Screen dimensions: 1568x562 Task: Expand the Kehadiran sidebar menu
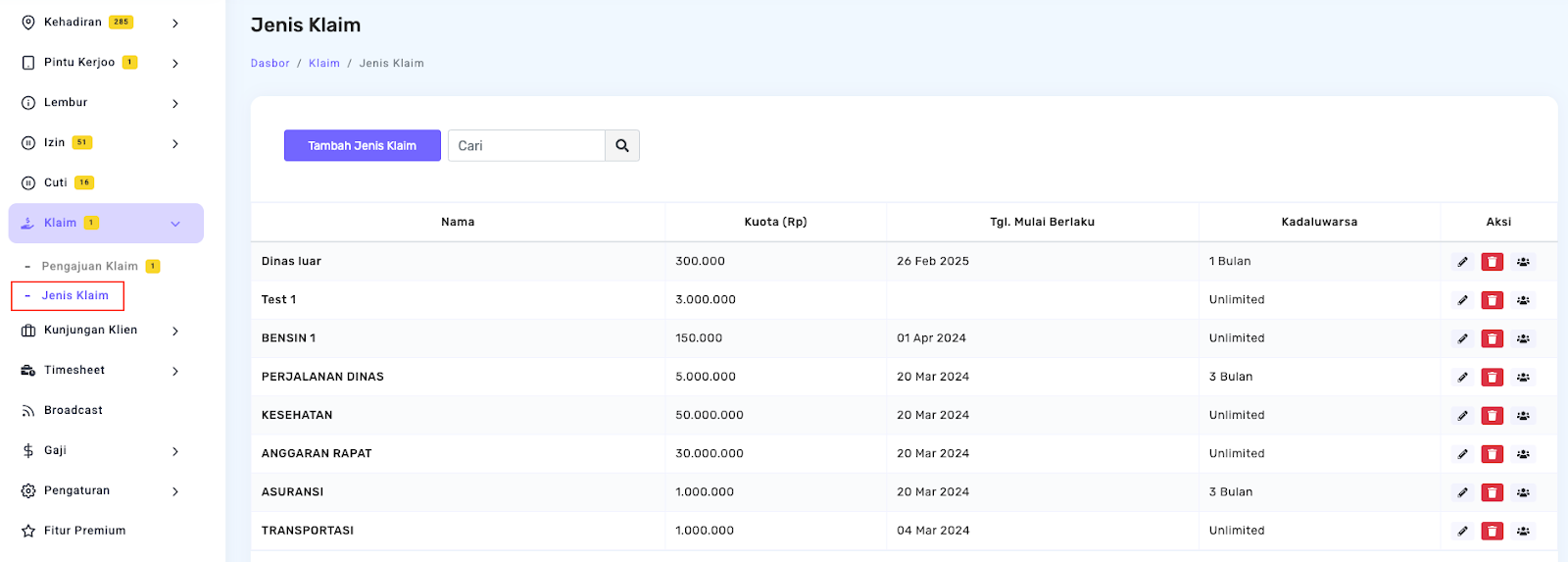[x=175, y=23]
